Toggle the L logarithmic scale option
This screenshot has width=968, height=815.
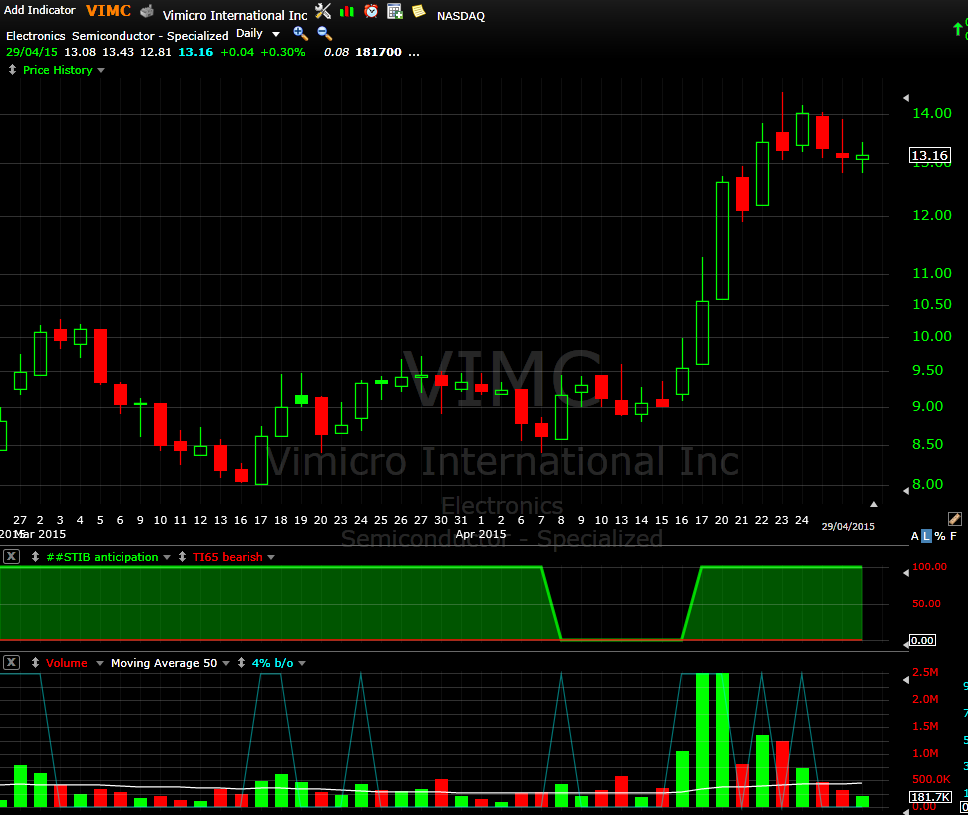926,537
